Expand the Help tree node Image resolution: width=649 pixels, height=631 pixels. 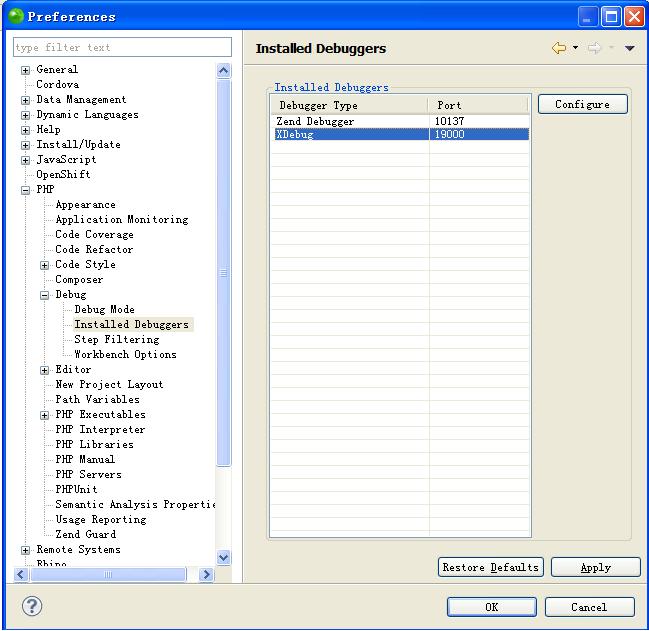click(25, 130)
